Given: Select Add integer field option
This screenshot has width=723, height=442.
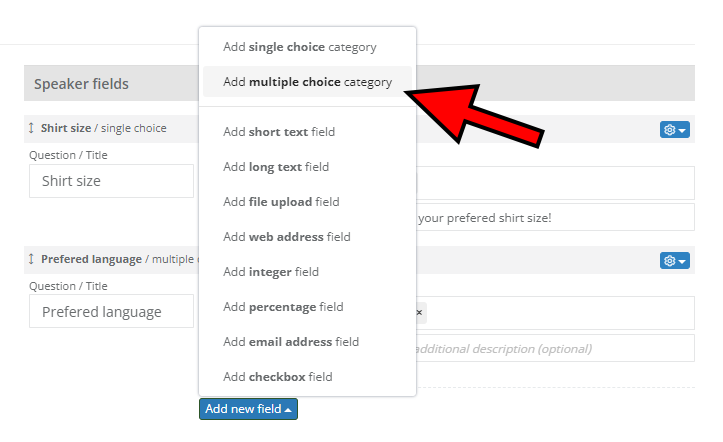Looking at the screenshot, I should 270,272.
